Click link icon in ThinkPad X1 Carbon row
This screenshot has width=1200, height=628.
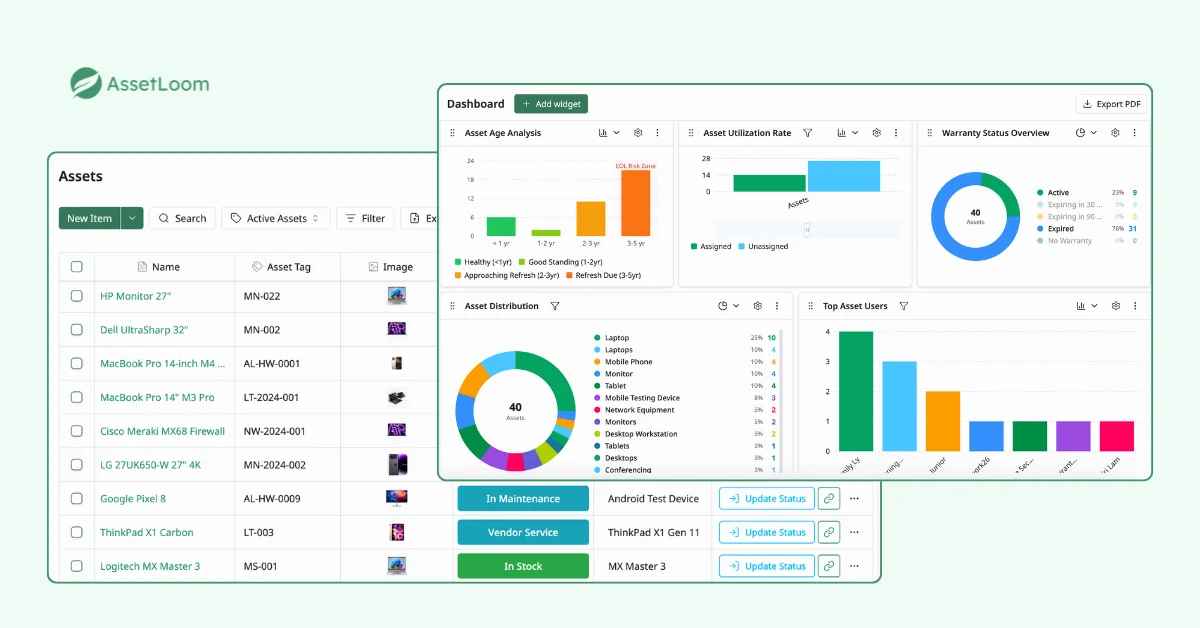pos(828,533)
